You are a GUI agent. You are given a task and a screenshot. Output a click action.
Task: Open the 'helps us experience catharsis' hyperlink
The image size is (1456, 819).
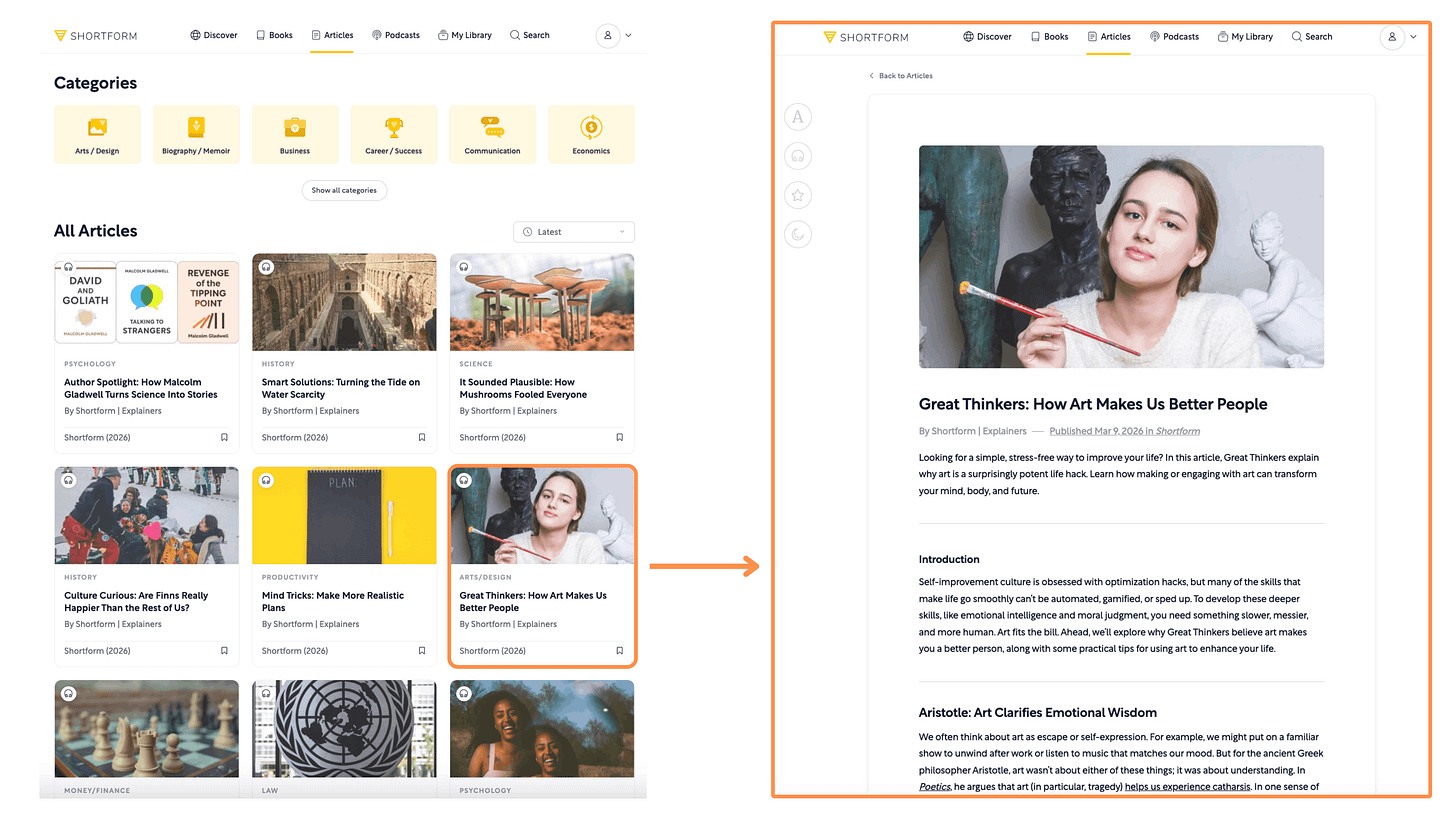[x=1187, y=786]
